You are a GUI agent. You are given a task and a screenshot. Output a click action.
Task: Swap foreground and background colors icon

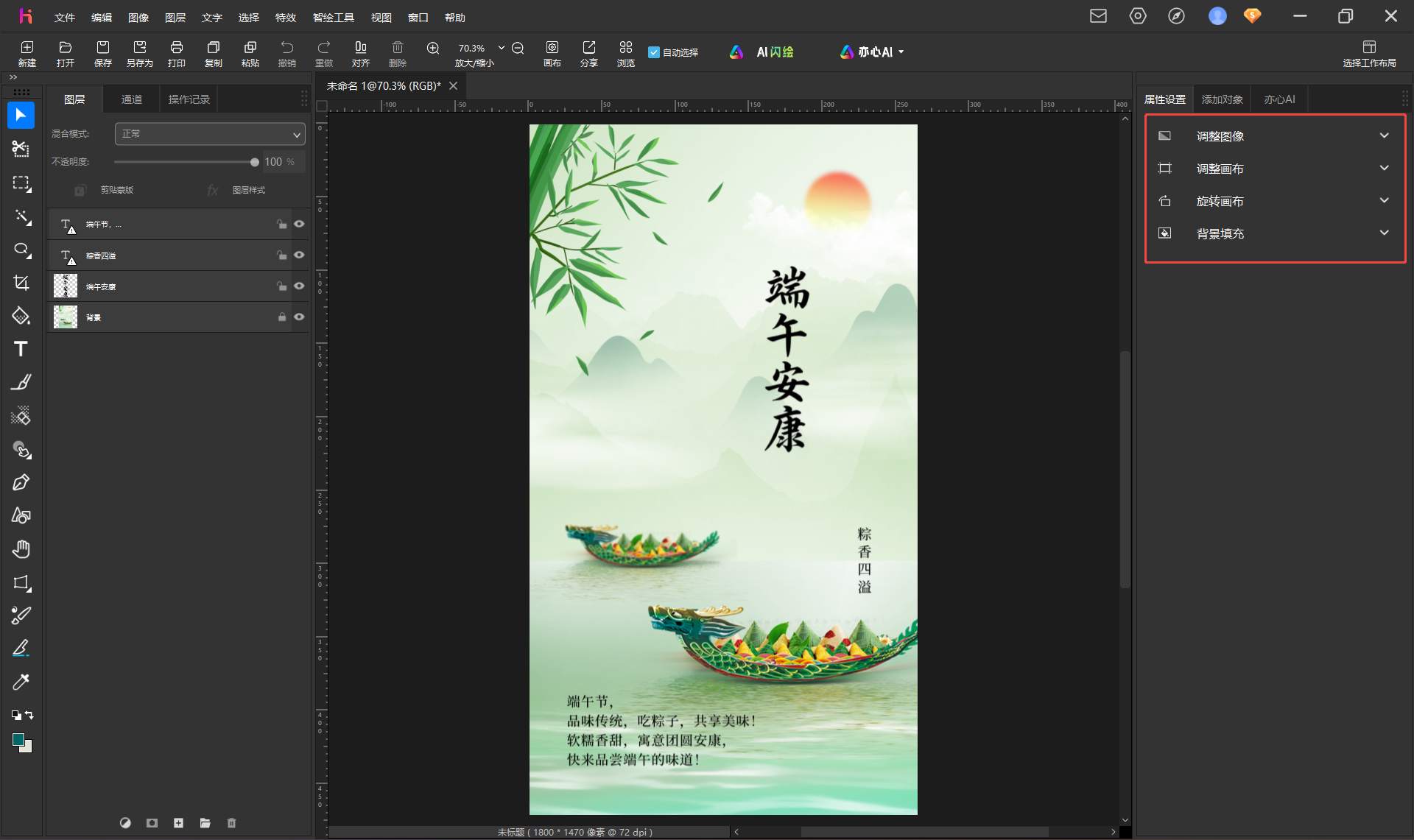[x=29, y=715]
